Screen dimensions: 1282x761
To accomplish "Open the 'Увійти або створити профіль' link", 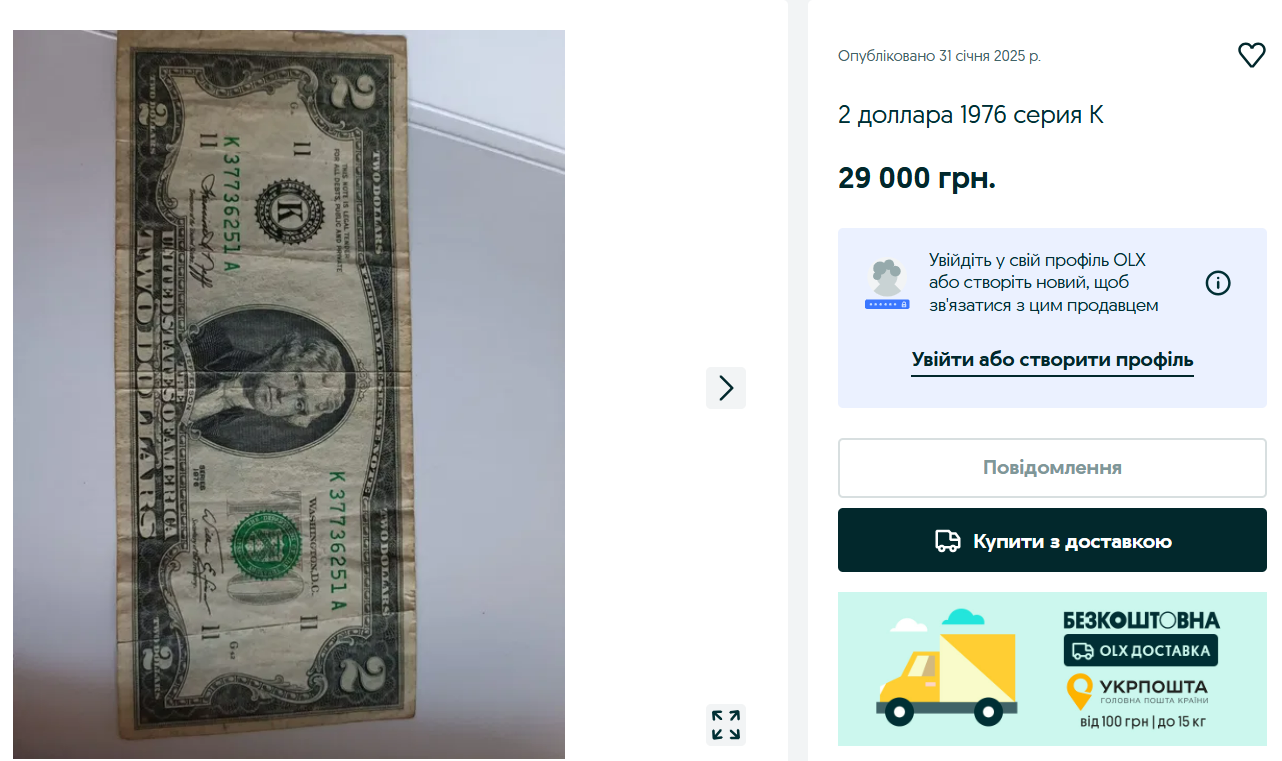I will [x=1052, y=360].
